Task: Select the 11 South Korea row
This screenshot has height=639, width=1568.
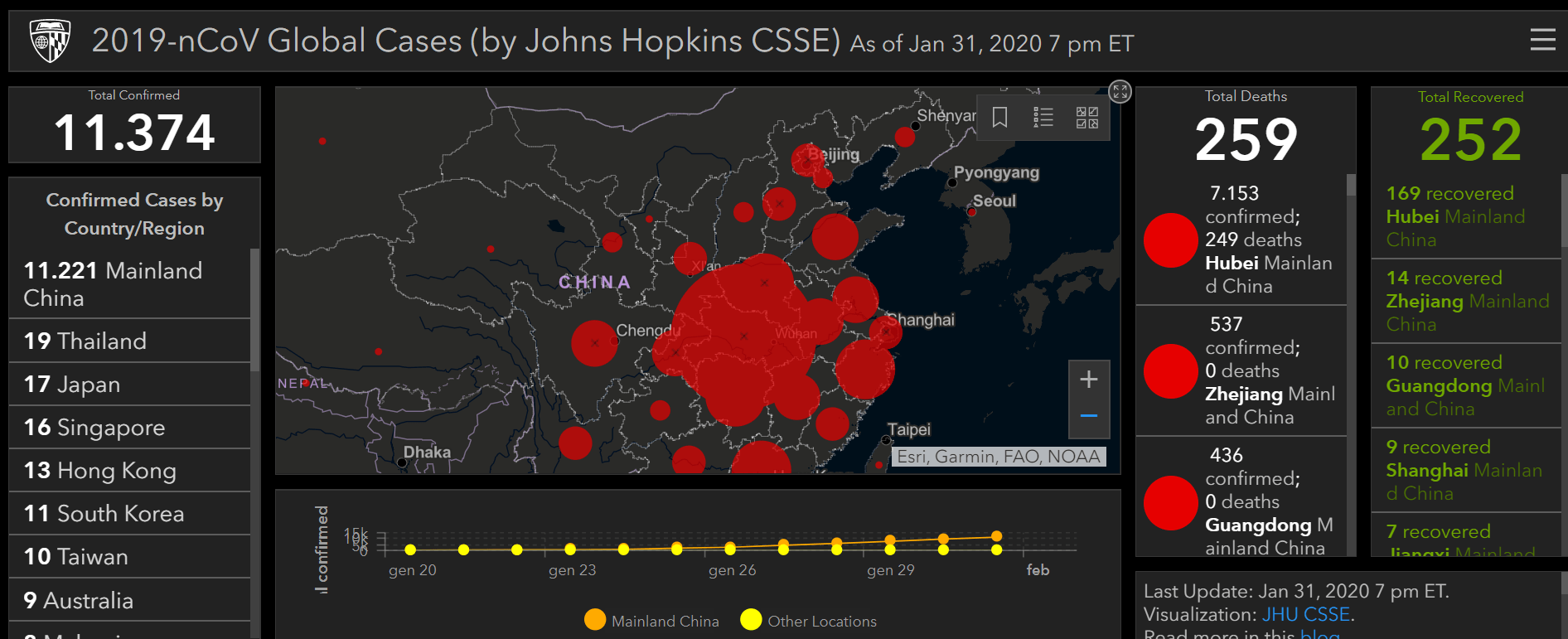Action: click(x=129, y=514)
